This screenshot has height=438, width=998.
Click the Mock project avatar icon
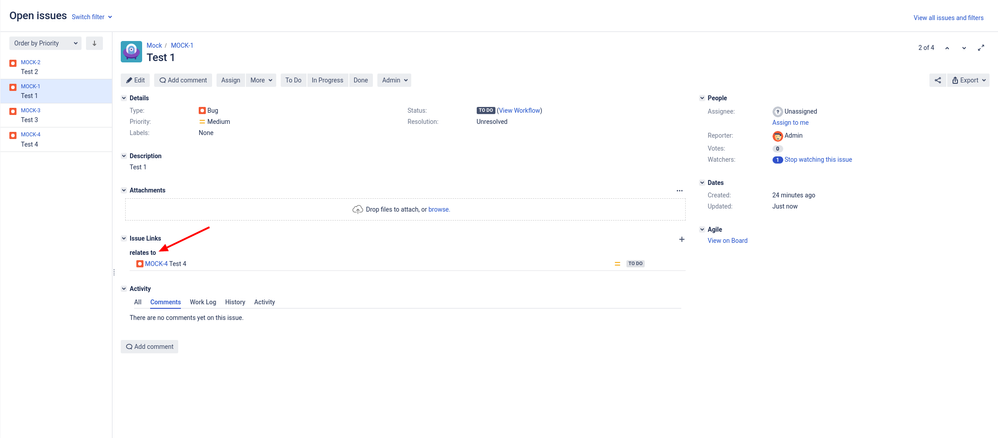tap(131, 52)
